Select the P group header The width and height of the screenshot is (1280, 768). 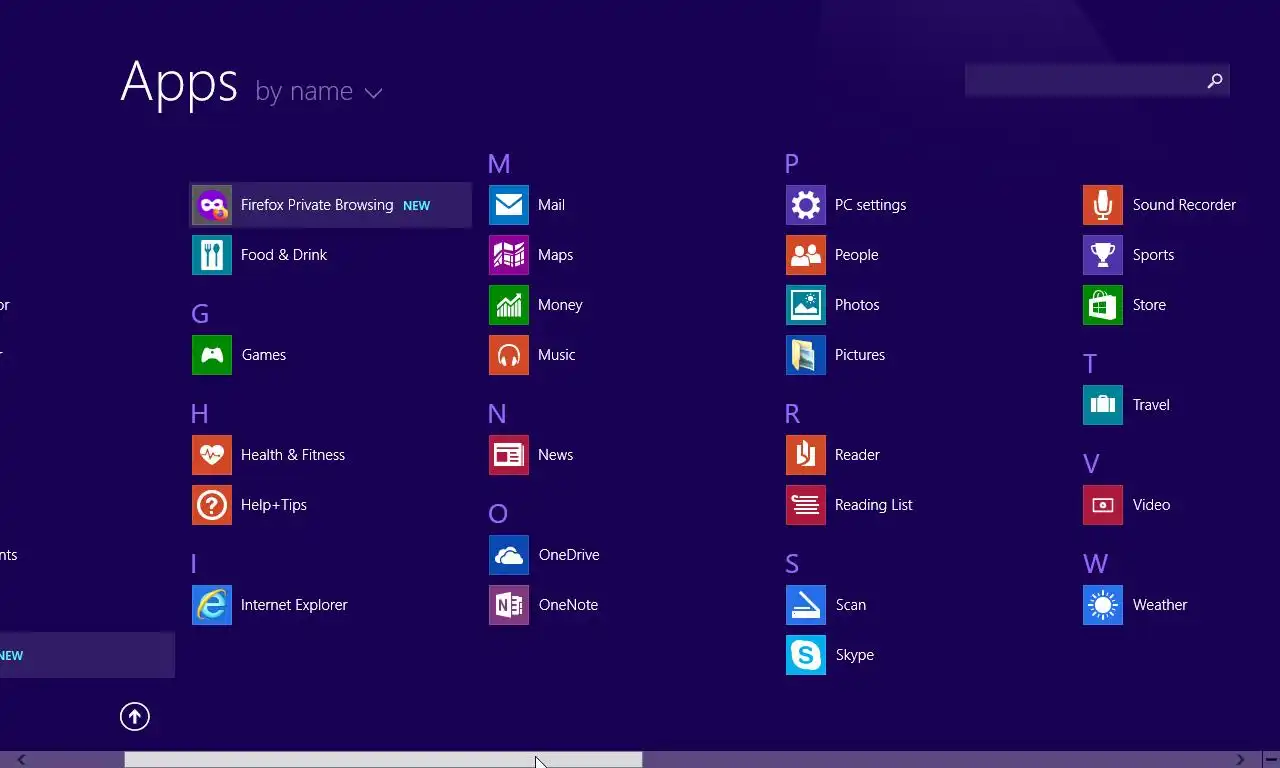792,164
